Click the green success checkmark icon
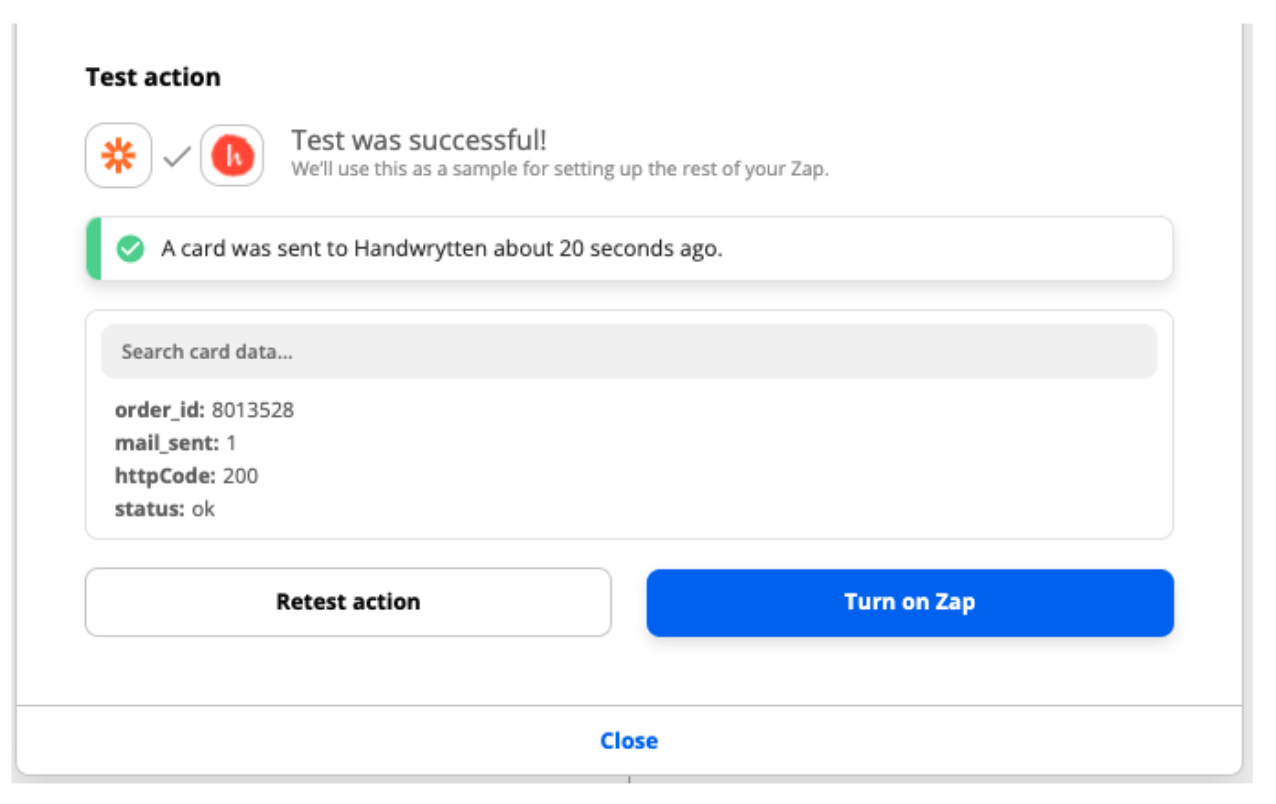Image resolution: width=1276 pixels, height=804 pixels. pos(130,249)
